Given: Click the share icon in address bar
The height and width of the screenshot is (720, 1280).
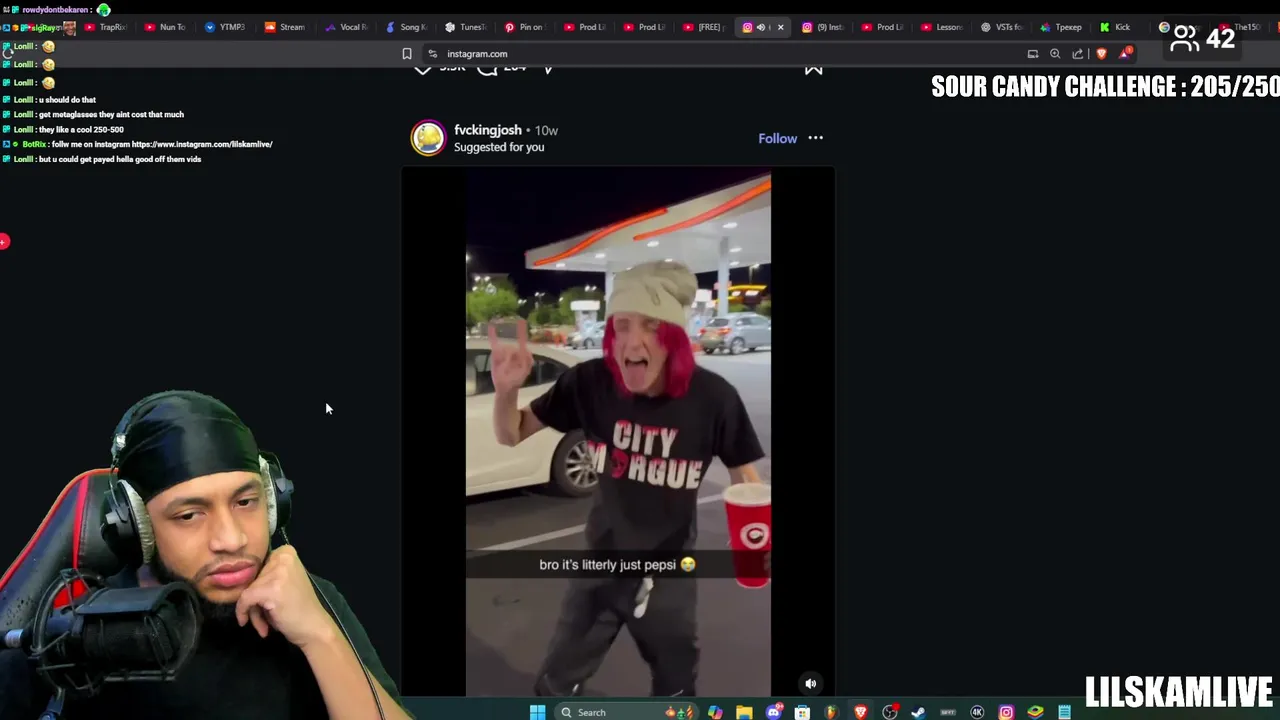Looking at the screenshot, I should click(1077, 54).
